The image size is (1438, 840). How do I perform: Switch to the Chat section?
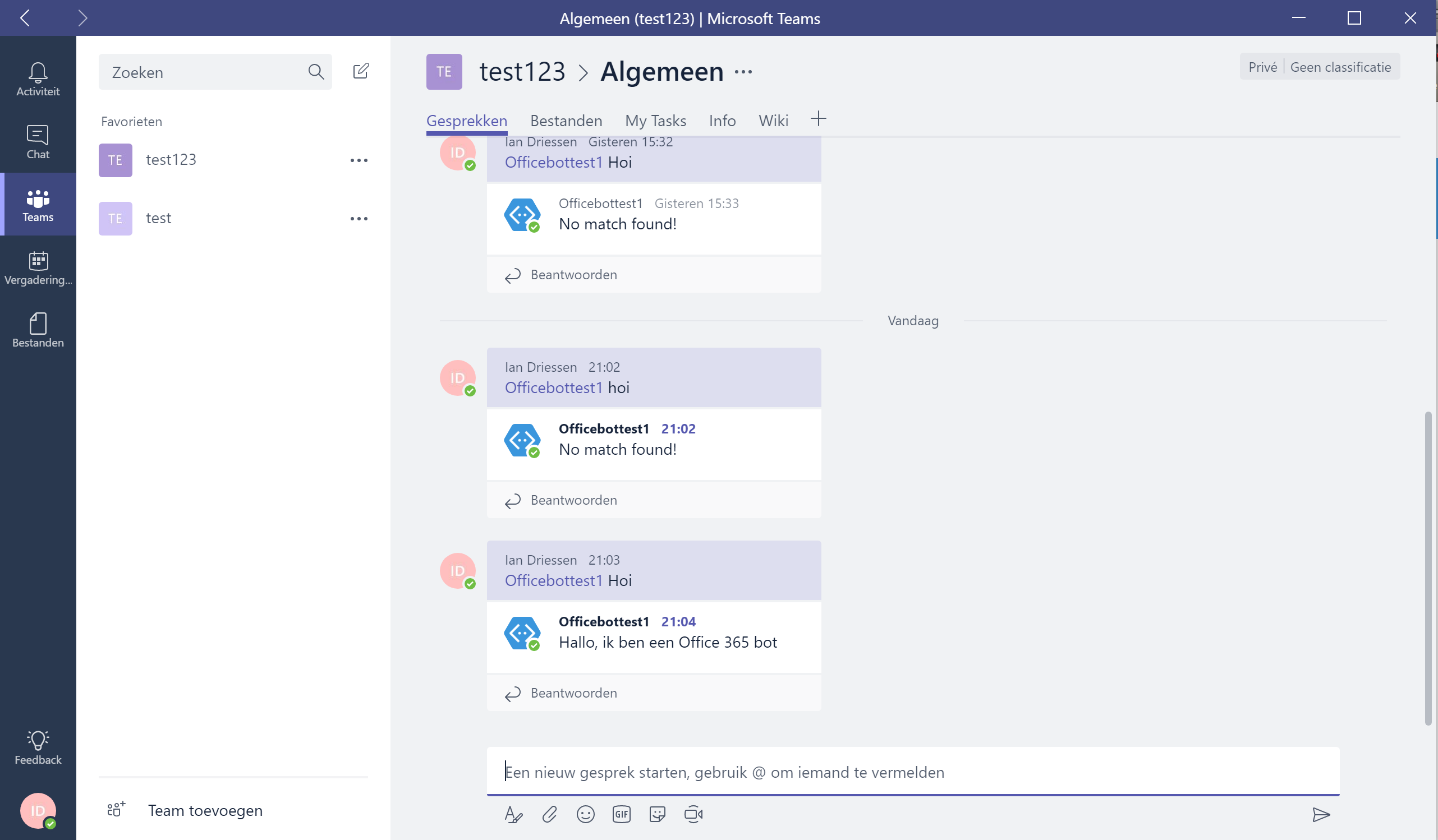(38, 141)
